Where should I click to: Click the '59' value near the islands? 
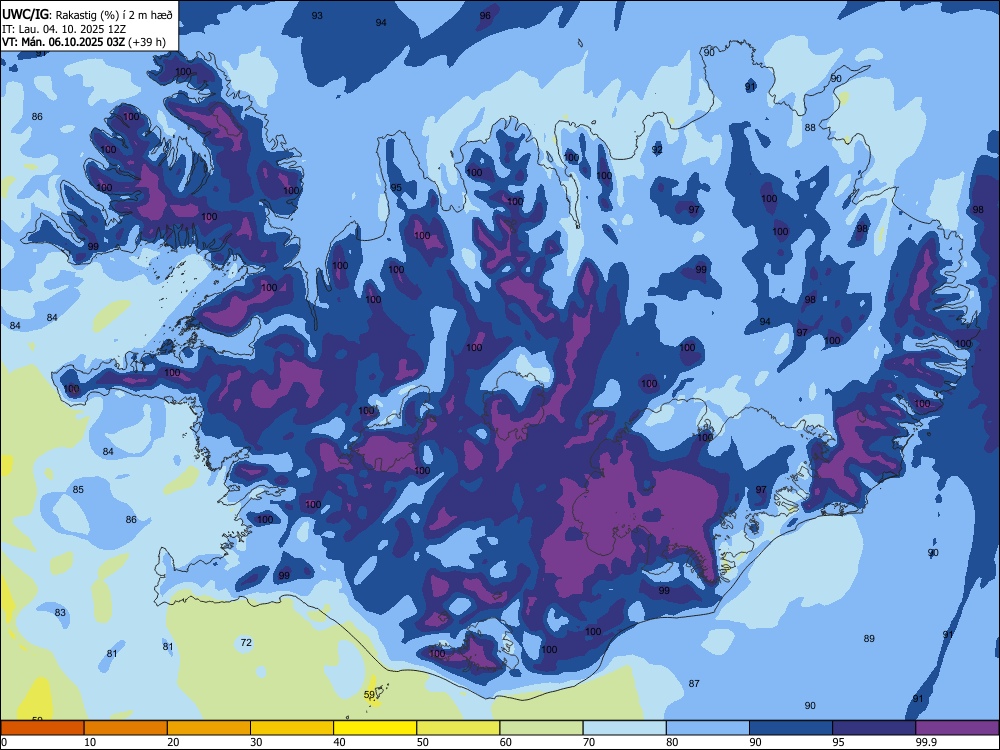click(369, 695)
